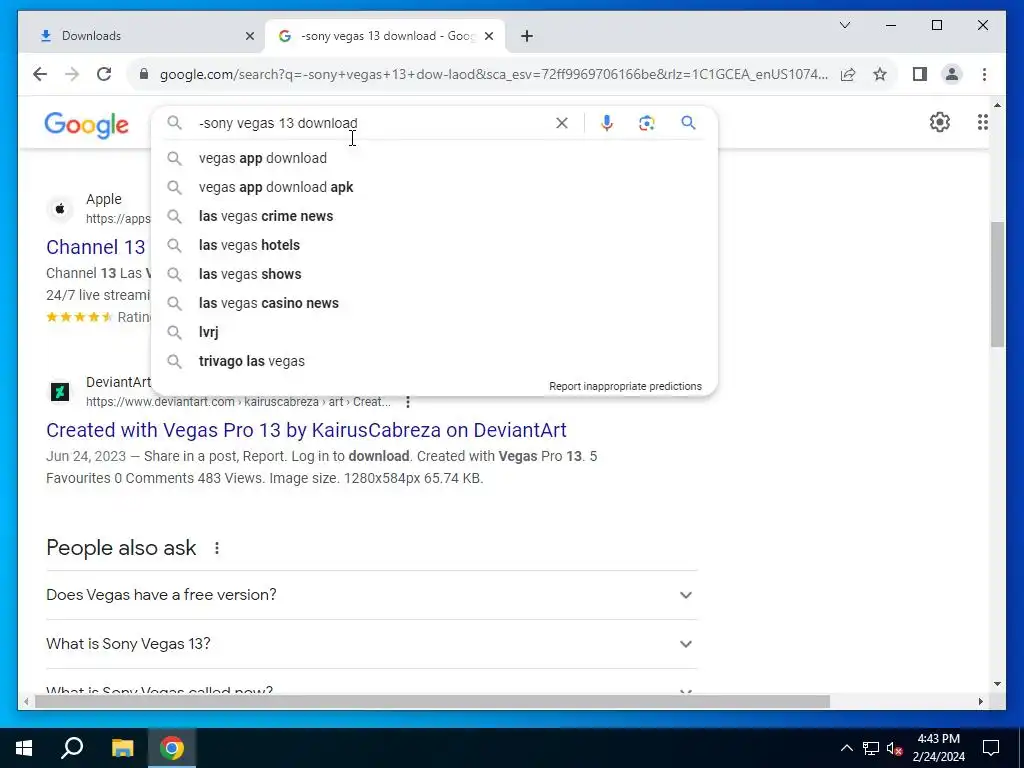
Task: Click the Apple favicon on first result
Action: point(60,209)
